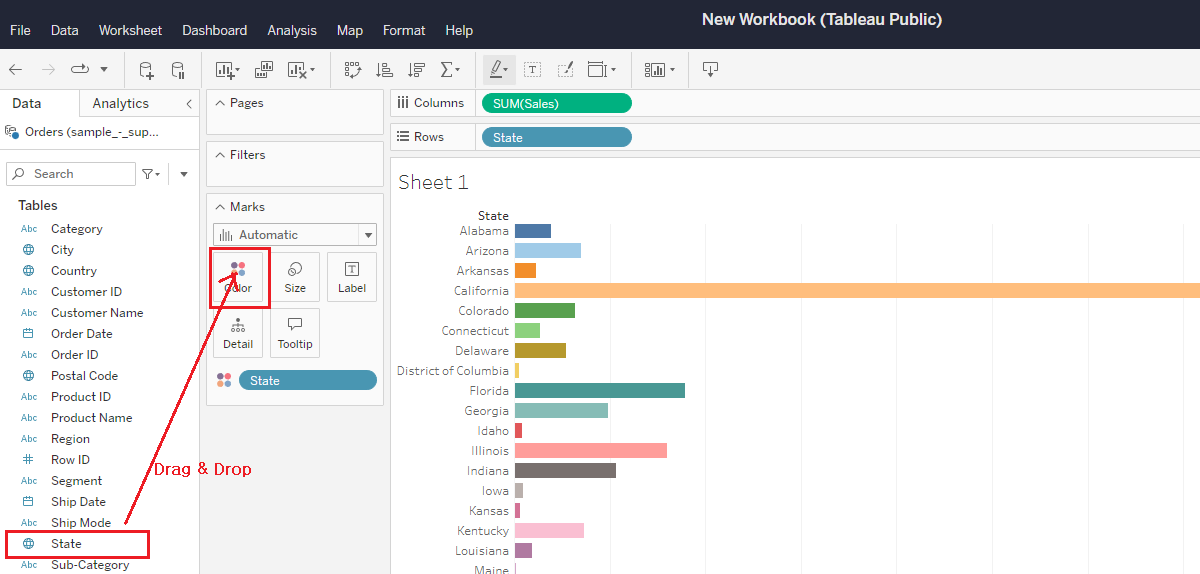Select the State field in Tables list

point(66,544)
